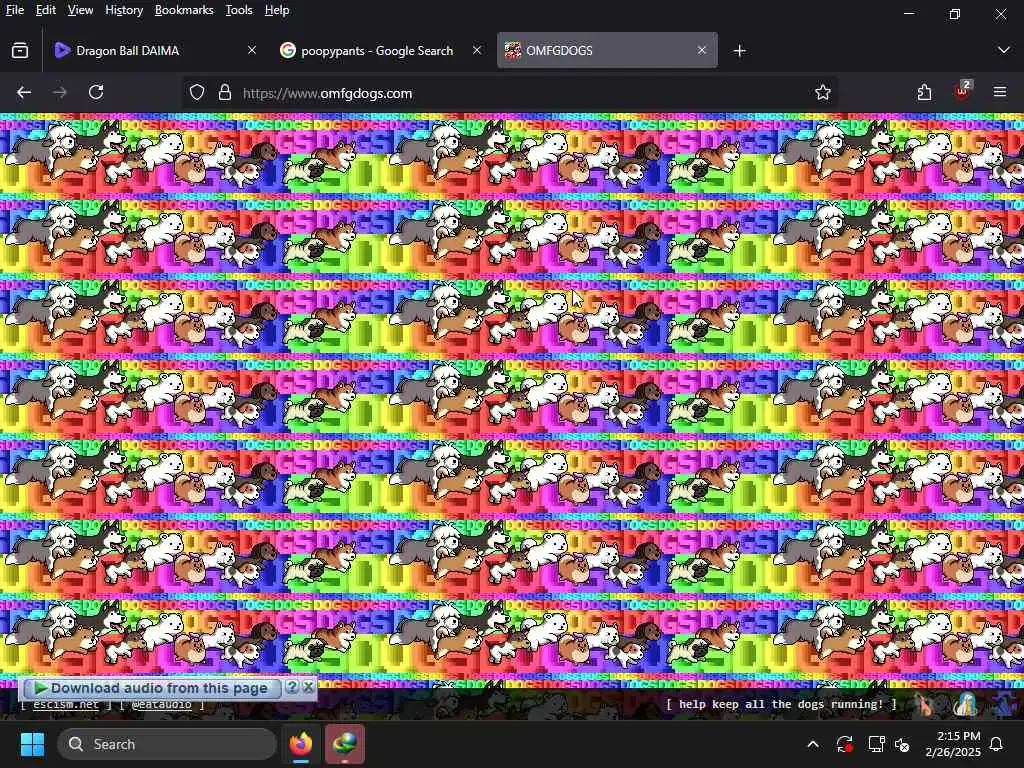This screenshot has height=768, width=1024.
Task: Open the download panel help question mark
Action: (x=293, y=687)
